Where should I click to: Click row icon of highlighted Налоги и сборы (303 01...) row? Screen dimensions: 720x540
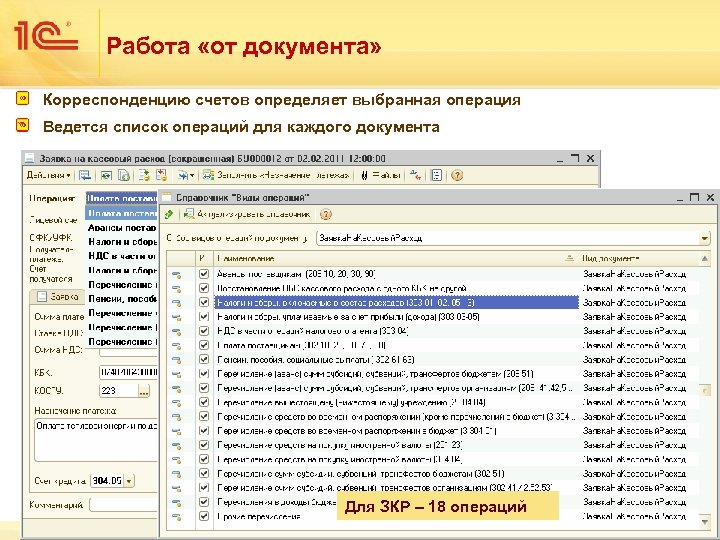coord(177,304)
